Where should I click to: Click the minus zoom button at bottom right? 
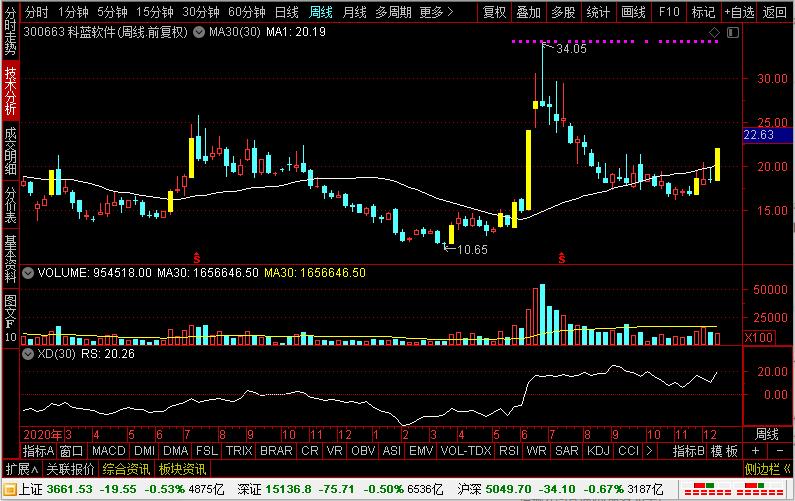tap(778, 451)
